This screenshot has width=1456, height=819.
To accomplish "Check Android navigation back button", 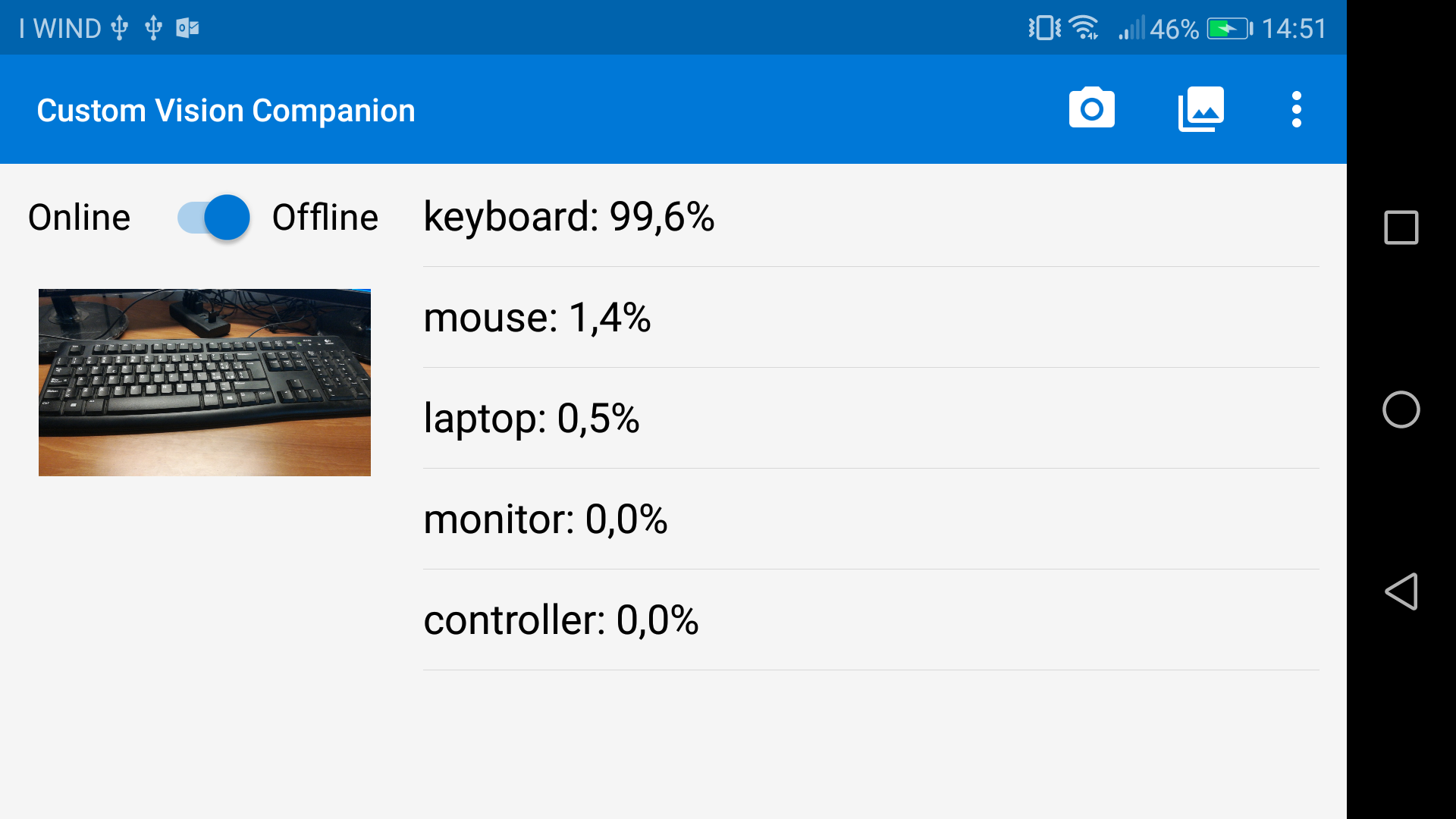I will [1401, 590].
